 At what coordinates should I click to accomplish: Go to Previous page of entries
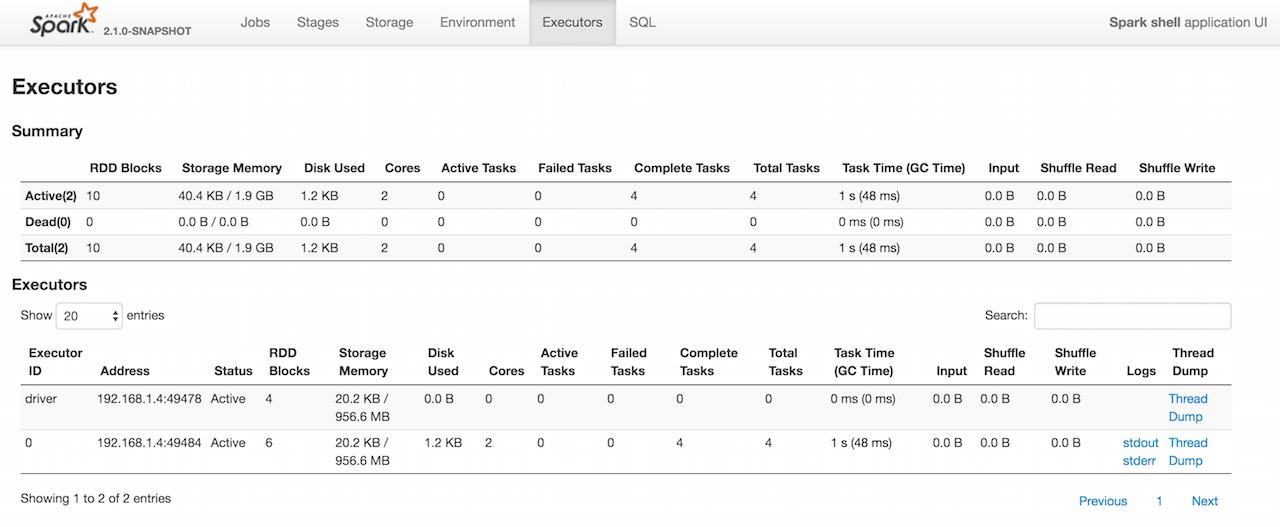[1102, 501]
